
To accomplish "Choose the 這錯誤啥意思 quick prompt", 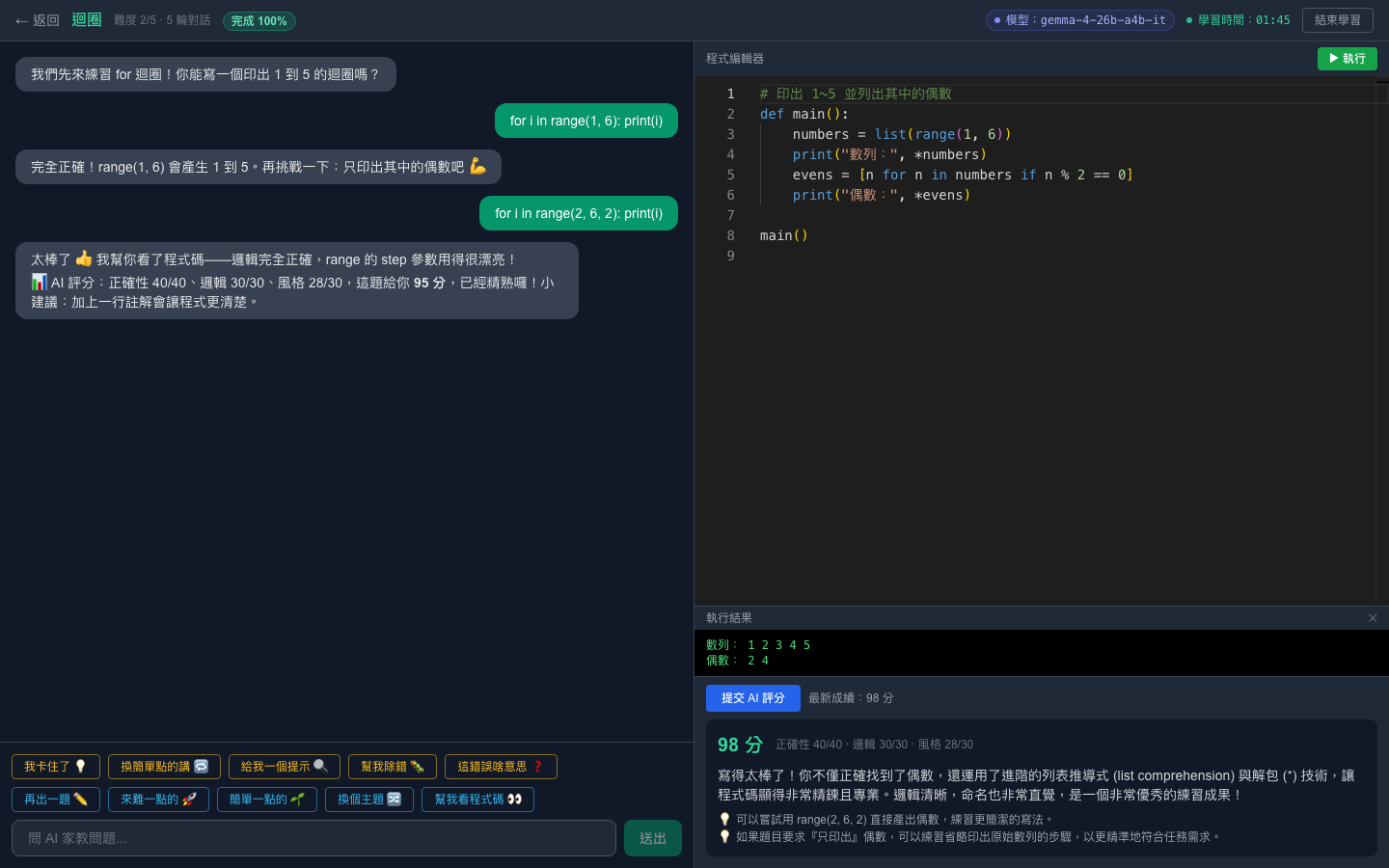I will tap(501, 767).
